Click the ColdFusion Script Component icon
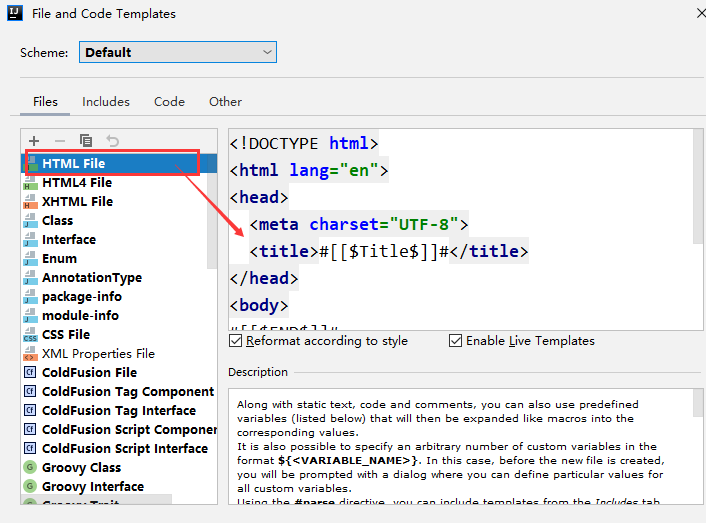The width and height of the screenshot is (706, 523). pyautogui.click(x=30, y=429)
